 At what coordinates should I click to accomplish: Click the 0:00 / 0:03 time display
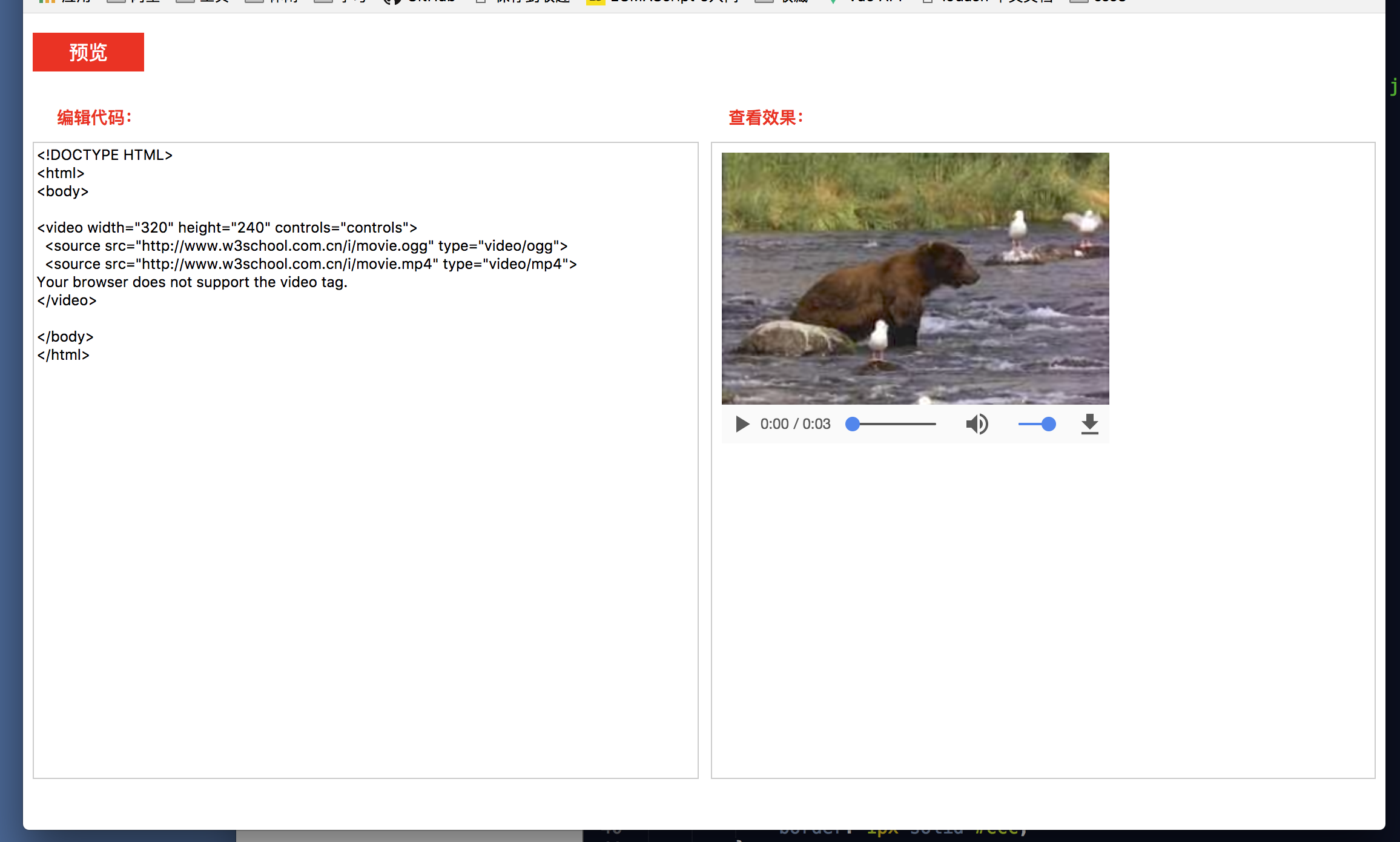795,424
